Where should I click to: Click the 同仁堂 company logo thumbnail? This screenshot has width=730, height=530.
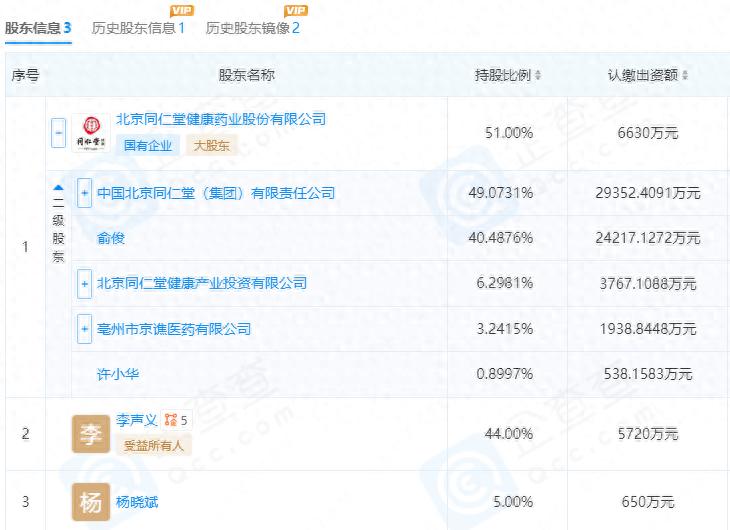tap(91, 132)
